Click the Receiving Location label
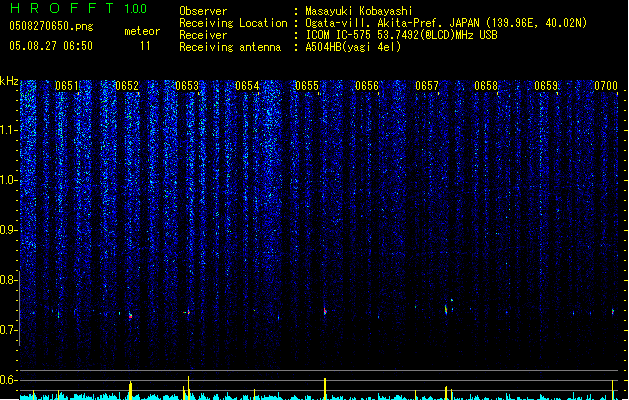Image resolution: width=629 pixels, height=400 pixels. 233,23
